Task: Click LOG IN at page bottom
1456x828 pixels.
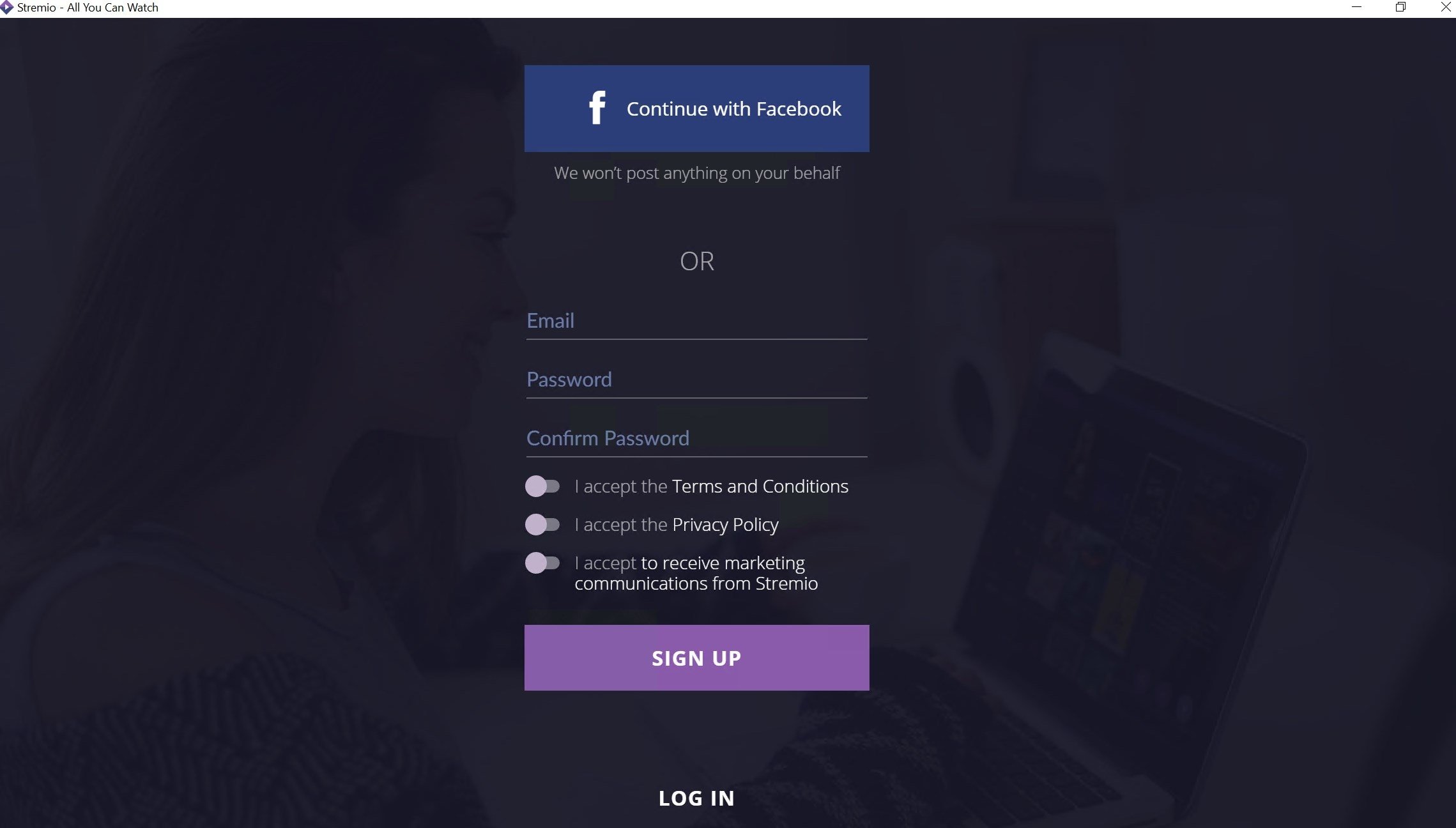Action: click(x=697, y=797)
